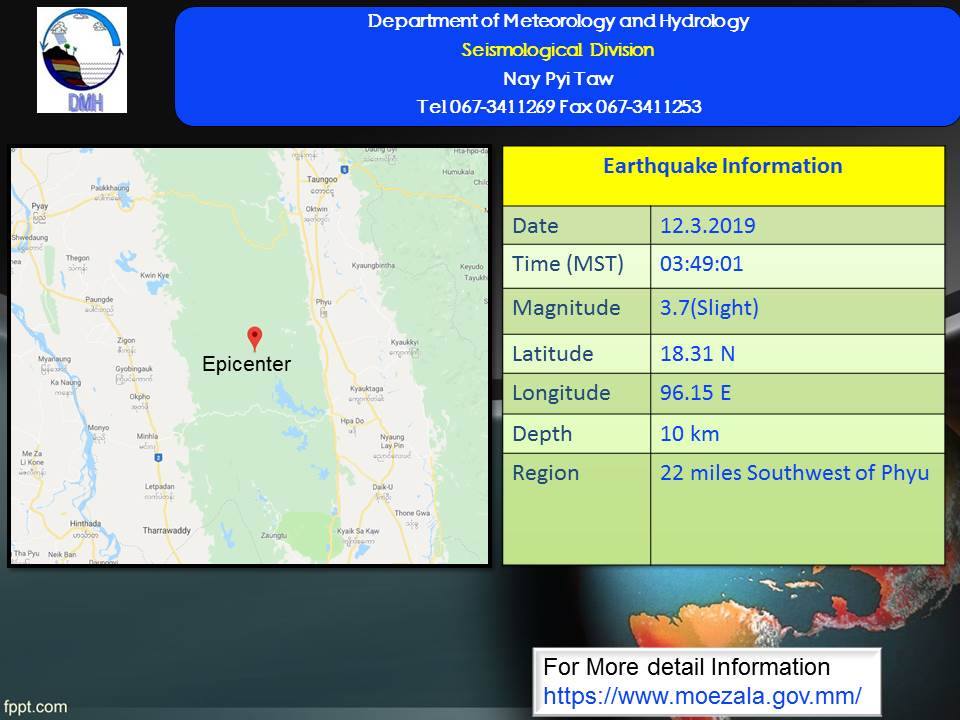Click the DMH logo
The height and width of the screenshot is (720, 960).
click(82, 60)
